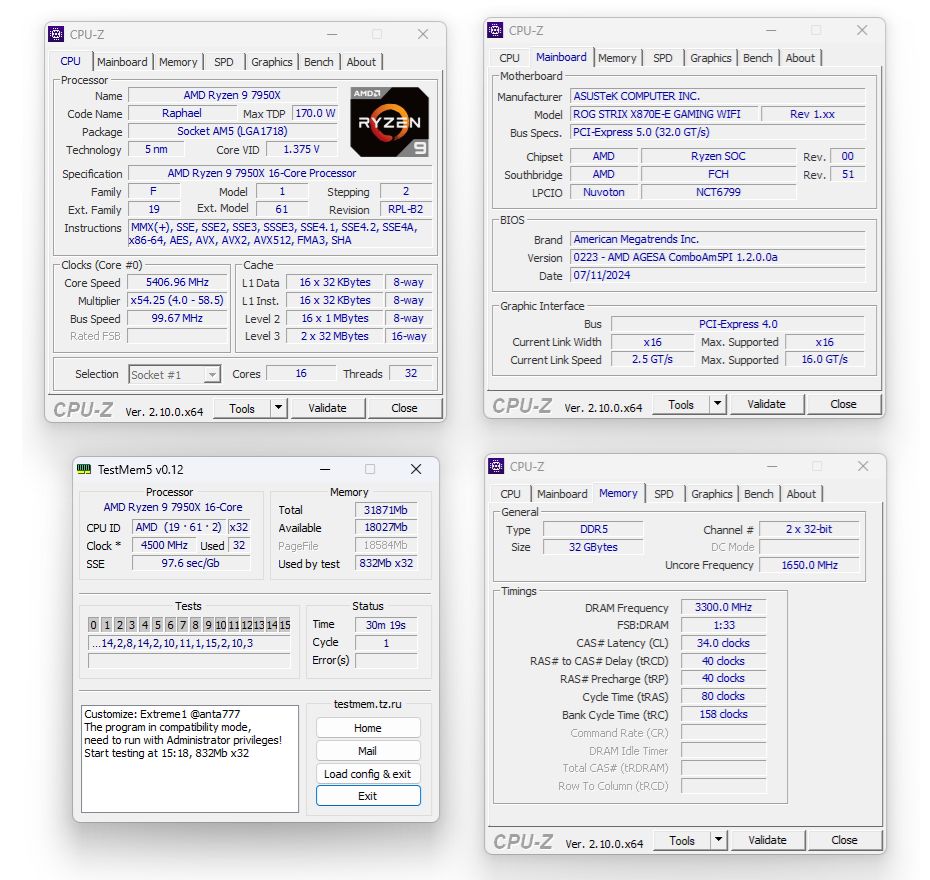Open Graphics tab in CPU window
Screen dimensions: 930x880
tap(272, 62)
